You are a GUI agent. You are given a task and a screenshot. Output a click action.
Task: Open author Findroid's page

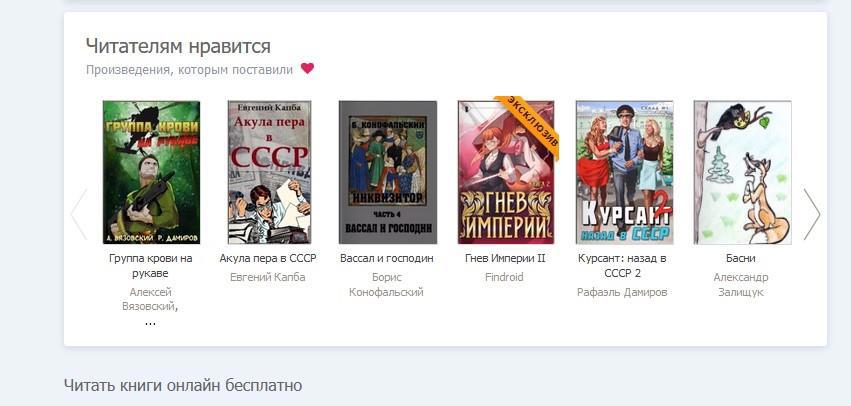[504, 277]
